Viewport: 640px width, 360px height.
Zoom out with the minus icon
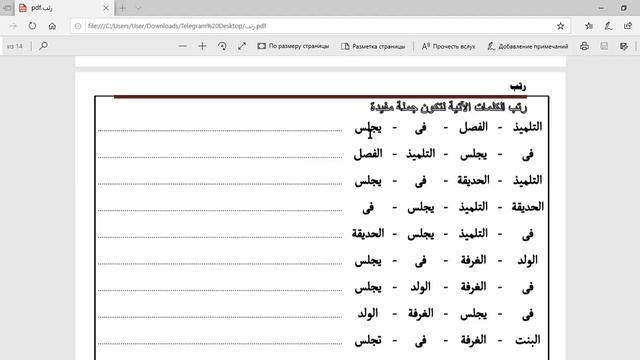tap(182, 46)
